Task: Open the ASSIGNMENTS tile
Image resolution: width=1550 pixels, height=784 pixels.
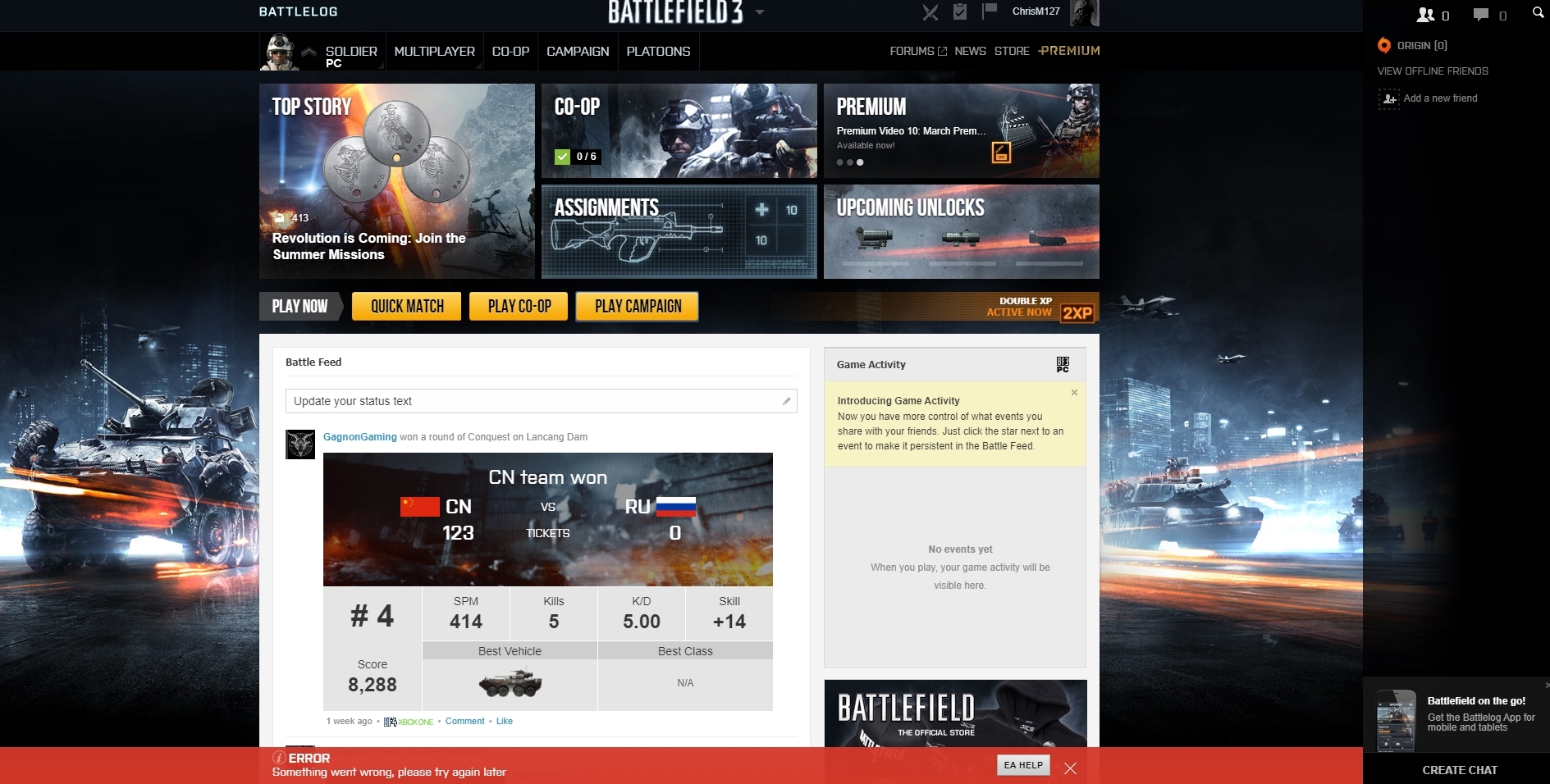Action: 679,231
